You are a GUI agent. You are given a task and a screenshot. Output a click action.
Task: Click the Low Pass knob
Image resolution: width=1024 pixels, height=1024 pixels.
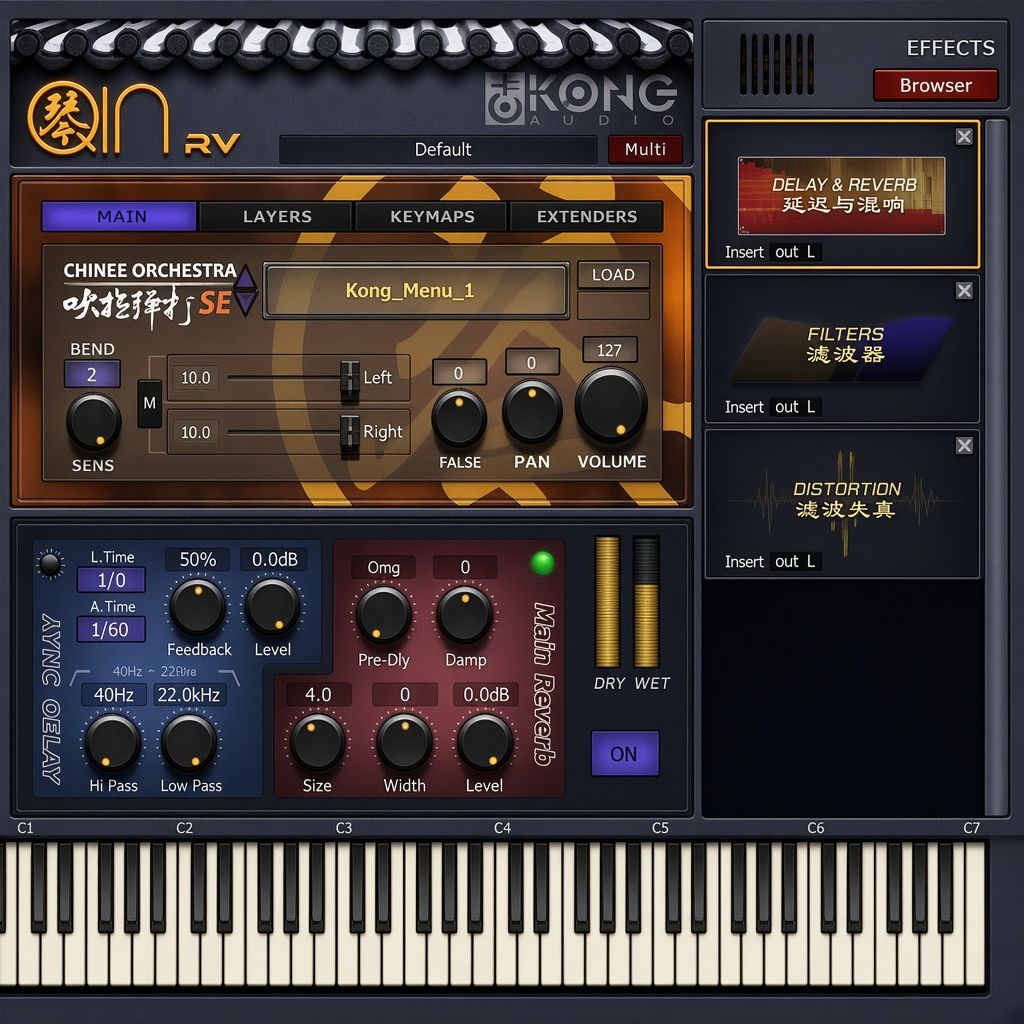(x=189, y=743)
